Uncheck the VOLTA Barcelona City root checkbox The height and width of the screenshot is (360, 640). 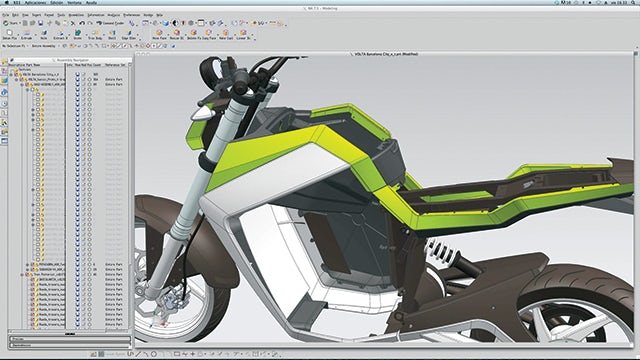click(16, 75)
